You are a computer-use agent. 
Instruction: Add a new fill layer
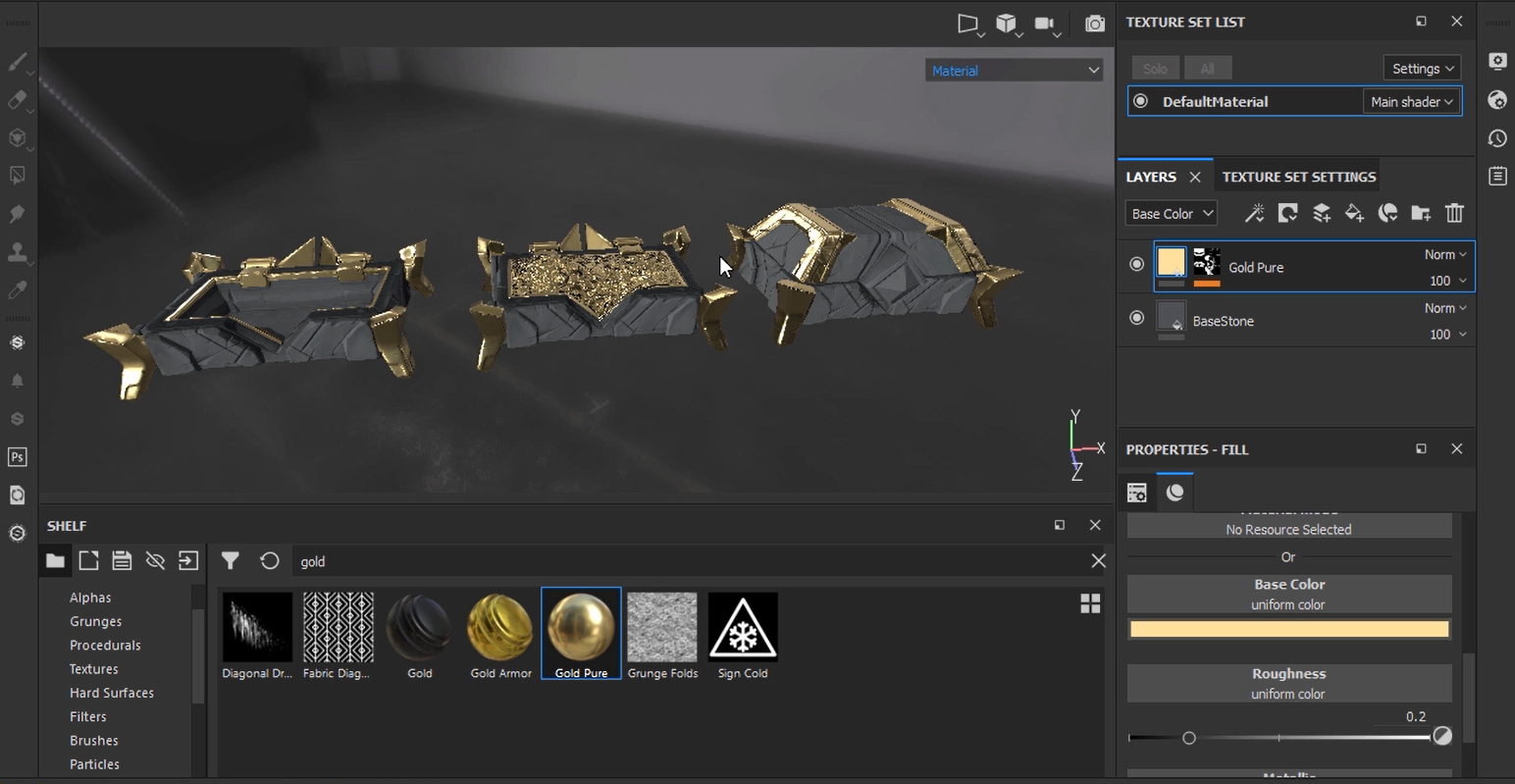1355,213
